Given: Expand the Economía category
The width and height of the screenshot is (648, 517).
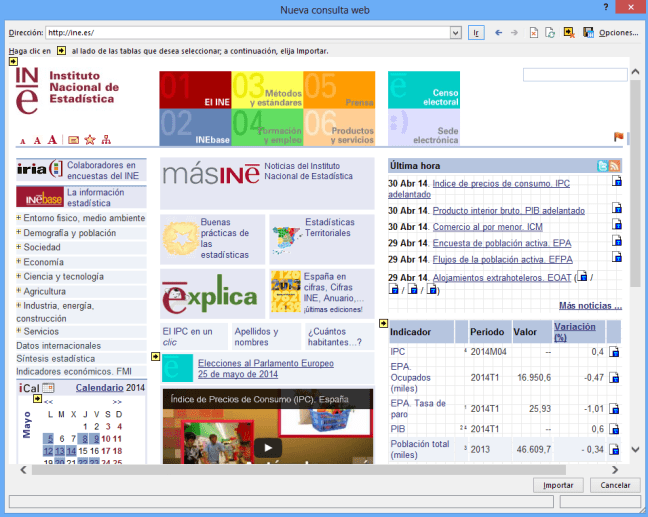Looking at the screenshot, I should [19, 261].
